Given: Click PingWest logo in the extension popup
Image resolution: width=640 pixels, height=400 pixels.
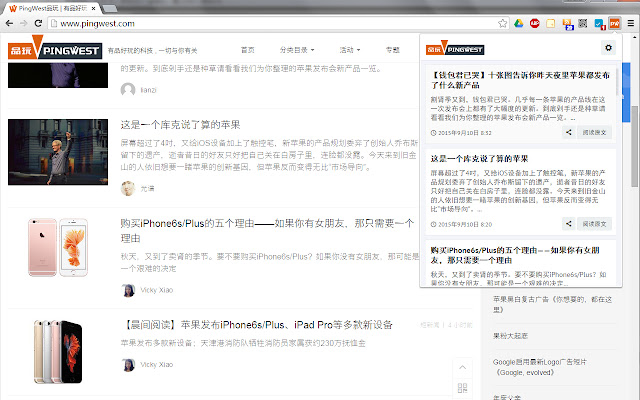Looking at the screenshot, I should [x=455, y=49].
